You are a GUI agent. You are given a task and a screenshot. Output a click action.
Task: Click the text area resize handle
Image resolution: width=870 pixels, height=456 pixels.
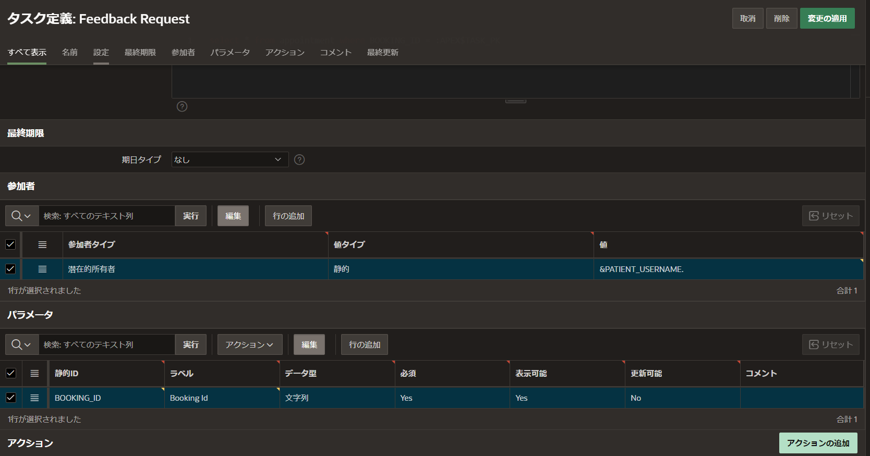[x=515, y=102]
